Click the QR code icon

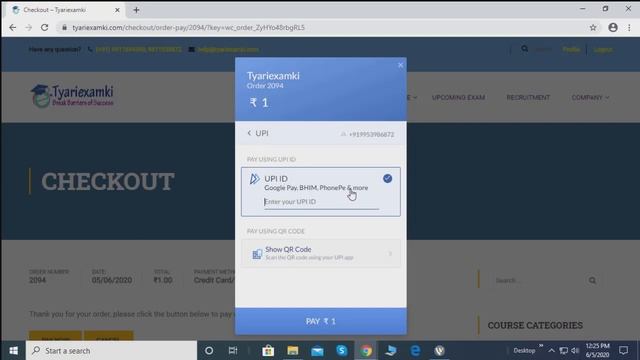pos(257,253)
